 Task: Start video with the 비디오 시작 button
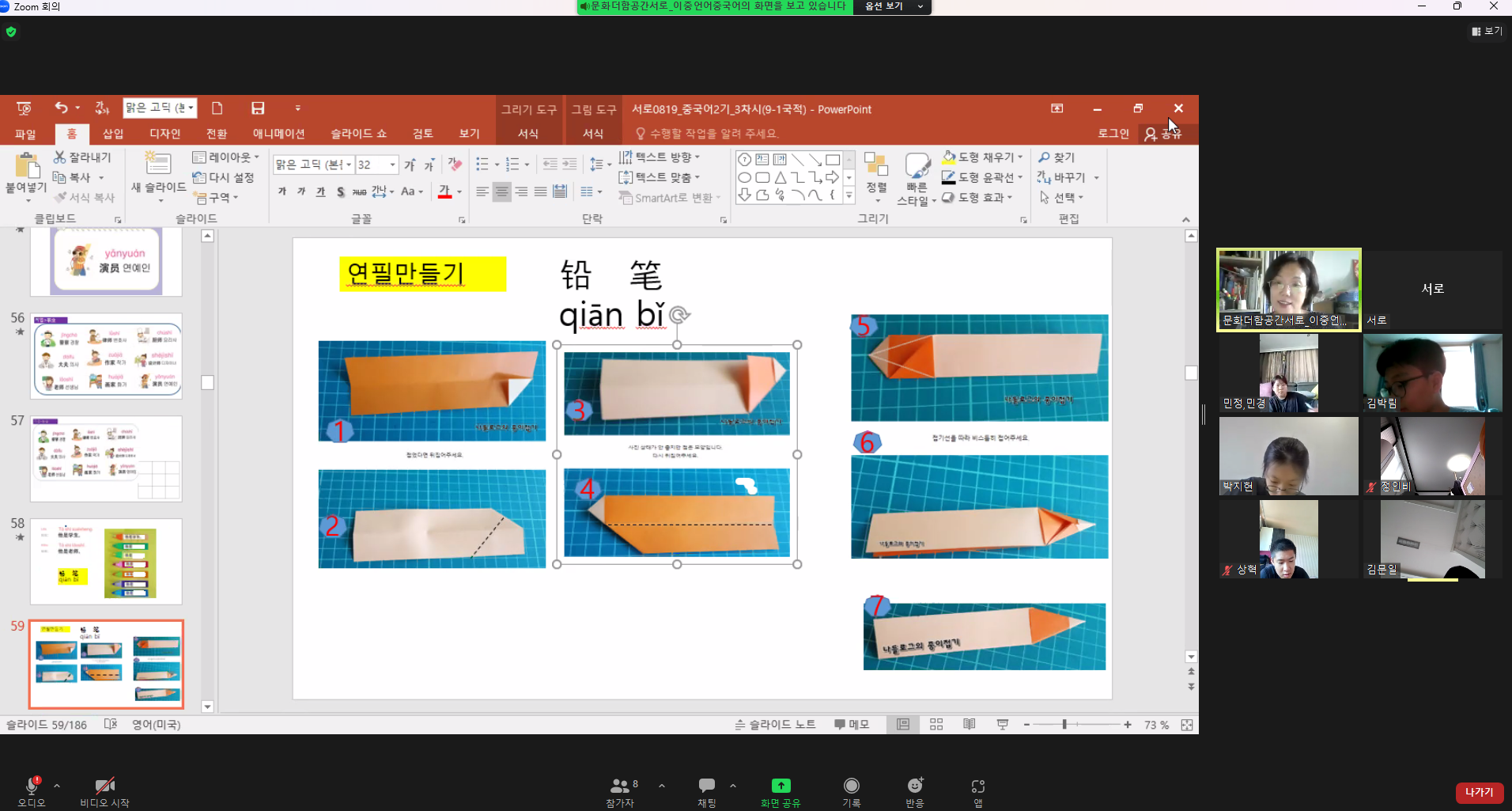click(104, 786)
